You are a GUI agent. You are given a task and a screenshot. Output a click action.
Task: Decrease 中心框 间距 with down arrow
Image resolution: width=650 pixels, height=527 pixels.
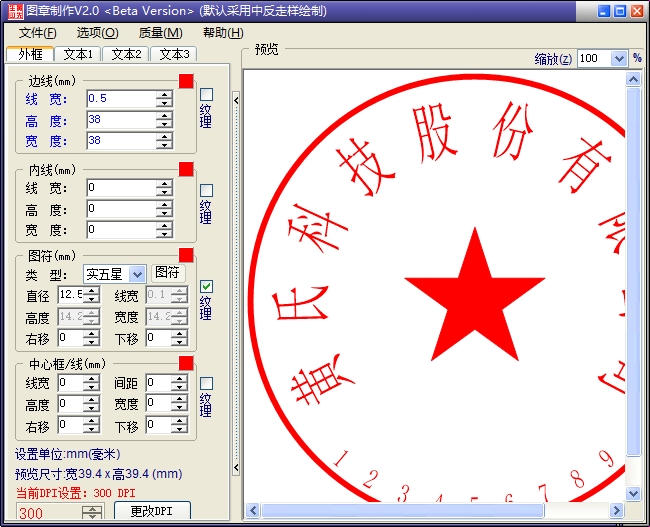179,387
